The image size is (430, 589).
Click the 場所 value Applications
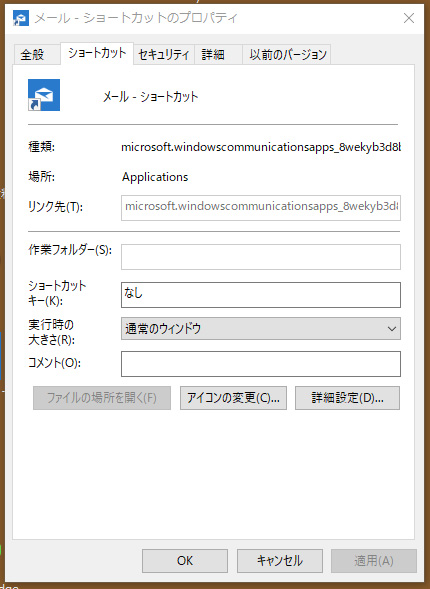[x=155, y=177]
